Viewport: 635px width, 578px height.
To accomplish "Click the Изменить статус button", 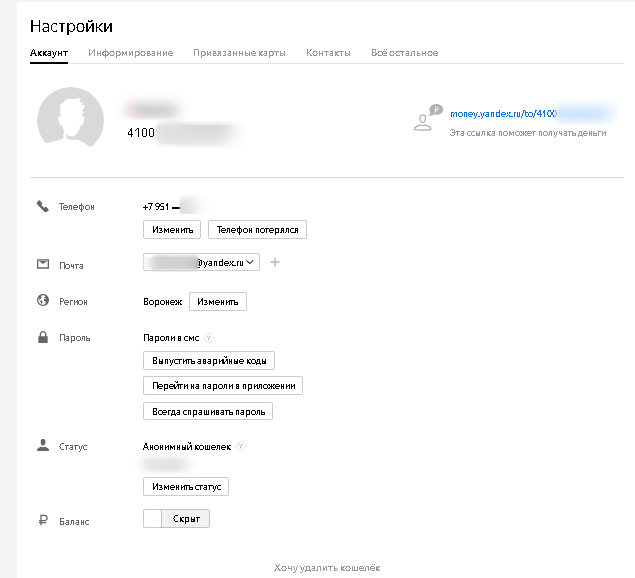I will tap(186, 486).
